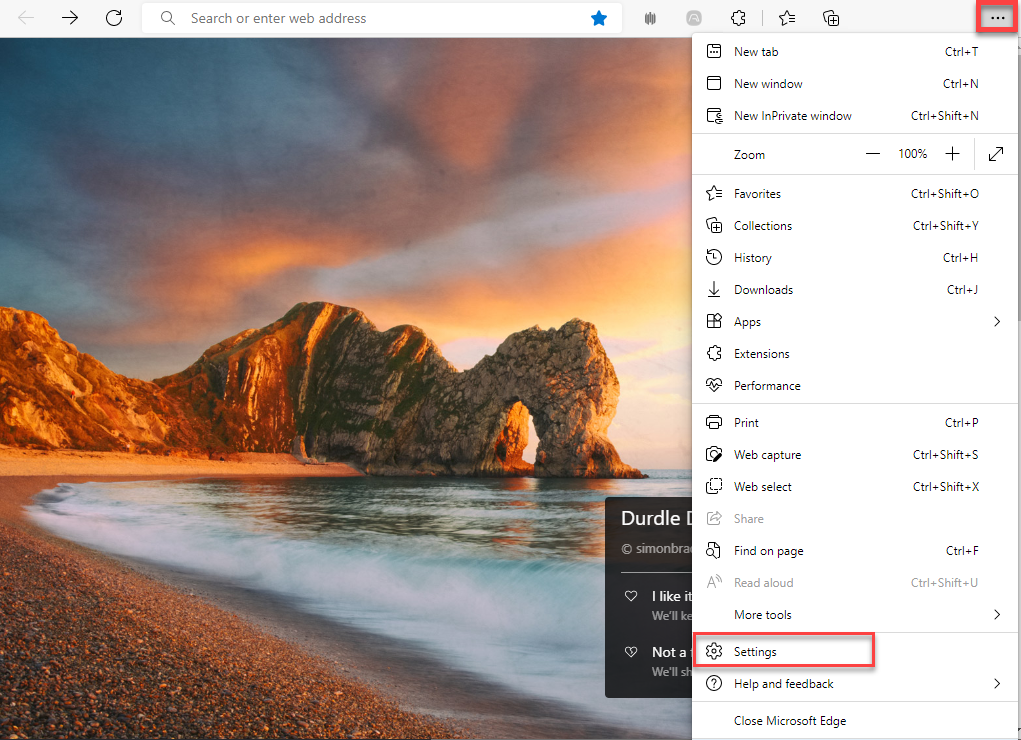Open the Downloads menu entry
This screenshot has width=1021, height=740.
pyautogui.click(x=763, y=290)
